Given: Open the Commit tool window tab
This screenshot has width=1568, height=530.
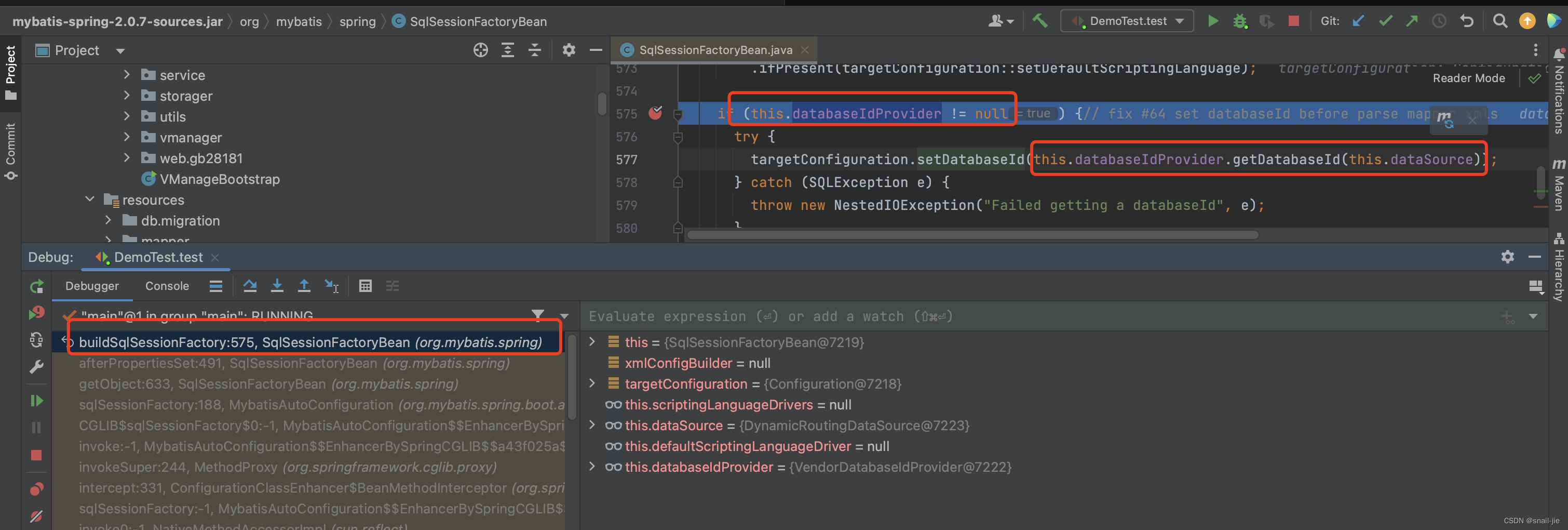Looking at the screenshot, I should tap(10, 152).
